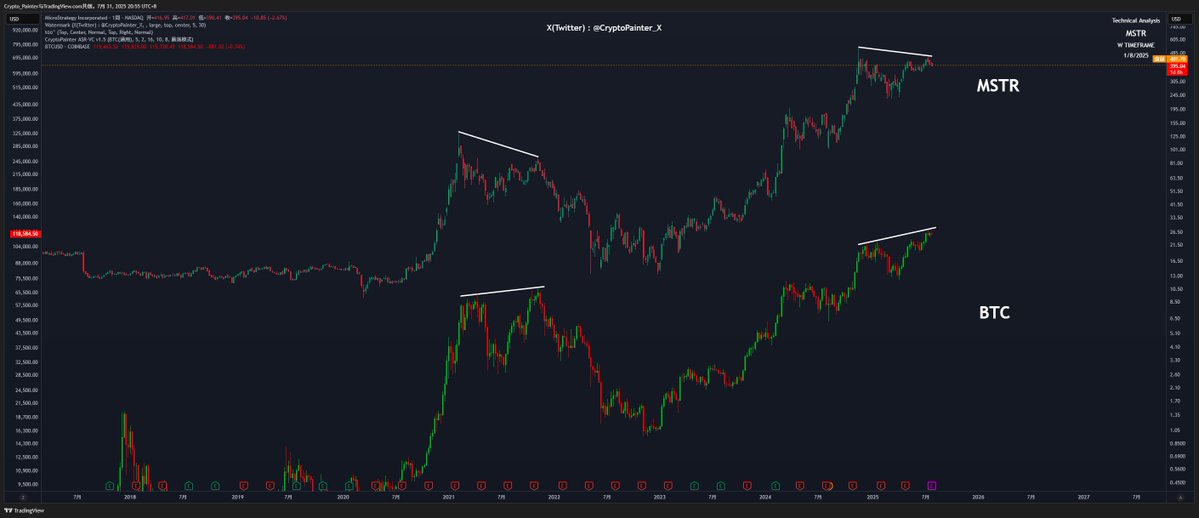Click the large BTC text label
Viewport: 1199px width, 518px height.
995,313
